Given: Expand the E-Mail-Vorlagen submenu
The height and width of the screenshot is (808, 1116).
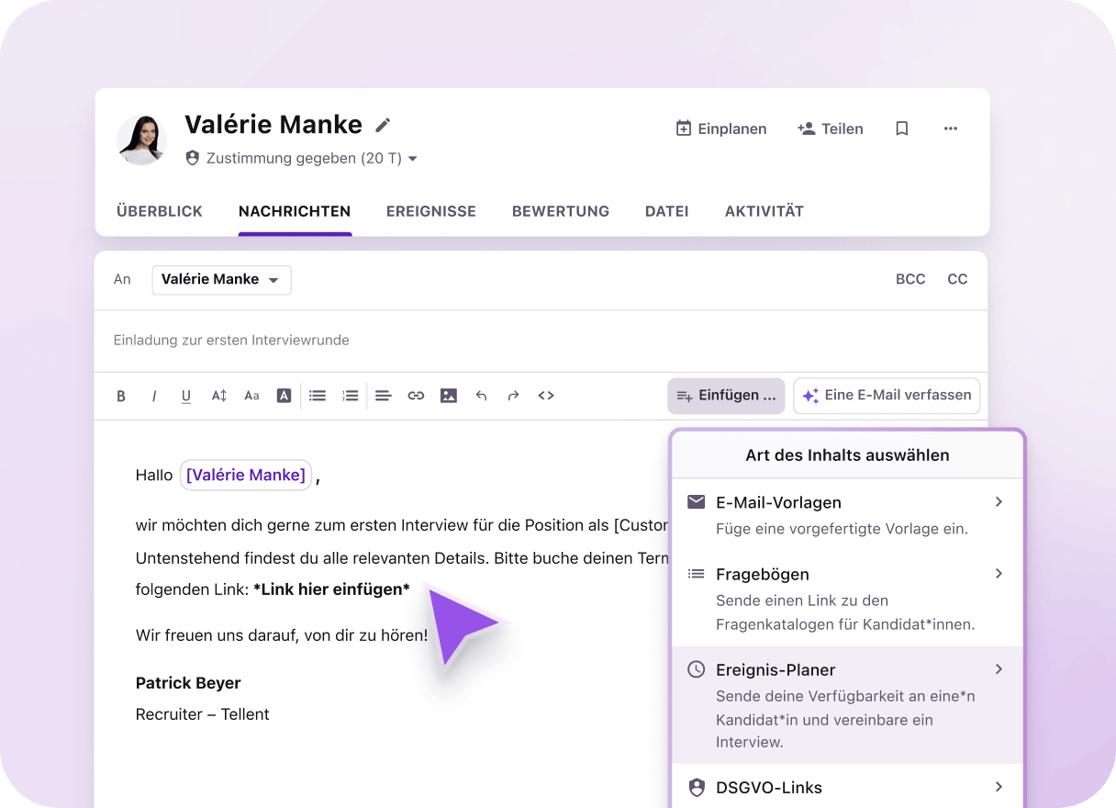Looking at the screenshot, I should pos(998,502).
